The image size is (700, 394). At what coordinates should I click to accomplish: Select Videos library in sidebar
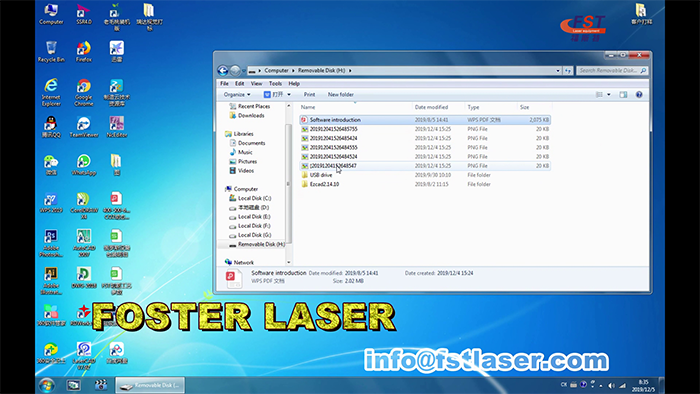point(242,171)
